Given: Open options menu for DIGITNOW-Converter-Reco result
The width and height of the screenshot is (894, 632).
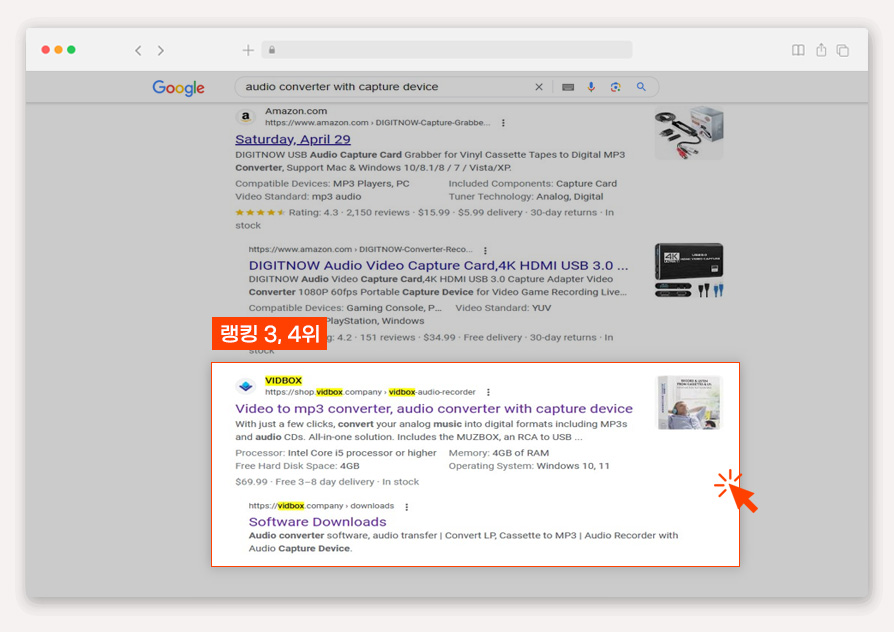Looking at the screenshot, I should pyautogui.click(x=485, y=250).
